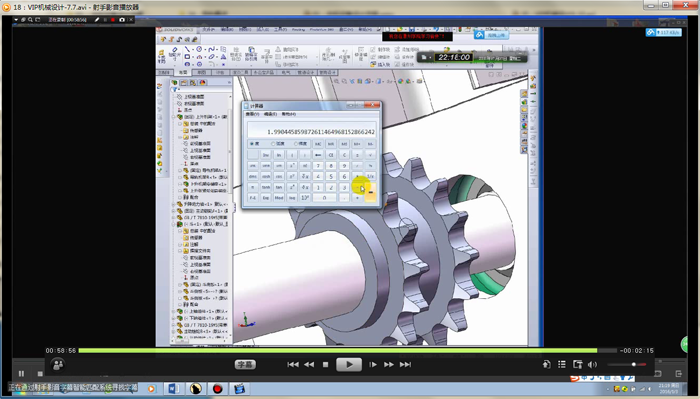Open the player menu from the title-bar logo
700x399 pixels.
(6, 7)
